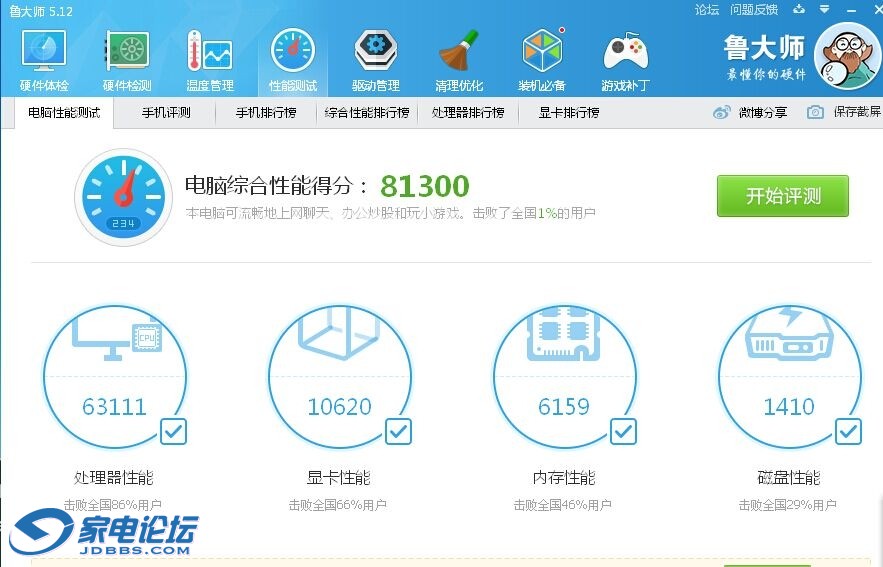Switch to 电脑性能测试 tab
The width and height of the screenshot is (883, 567).
pos(64,113)
